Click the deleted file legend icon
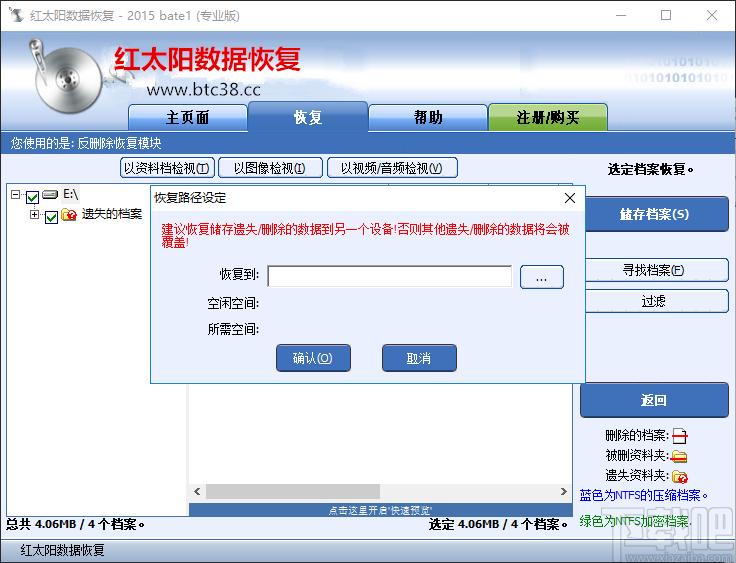The height and width of the screenshot is (563, 736). 680,436
